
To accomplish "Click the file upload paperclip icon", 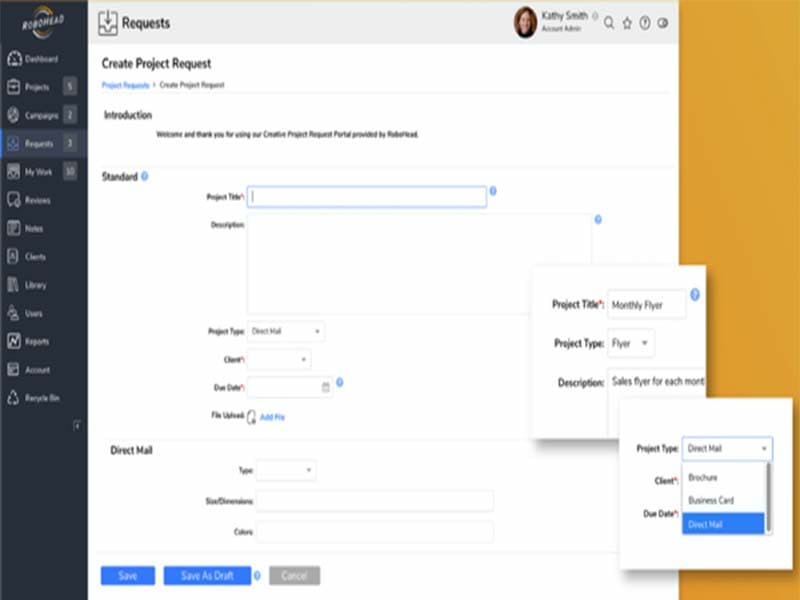I will (x=252, y=417).
